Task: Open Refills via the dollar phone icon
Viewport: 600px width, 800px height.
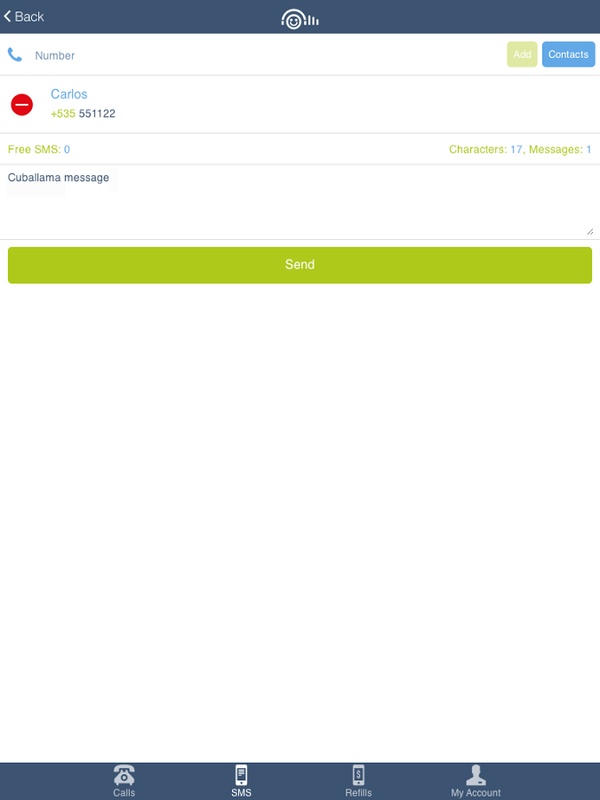Action: tap(359, 775)
